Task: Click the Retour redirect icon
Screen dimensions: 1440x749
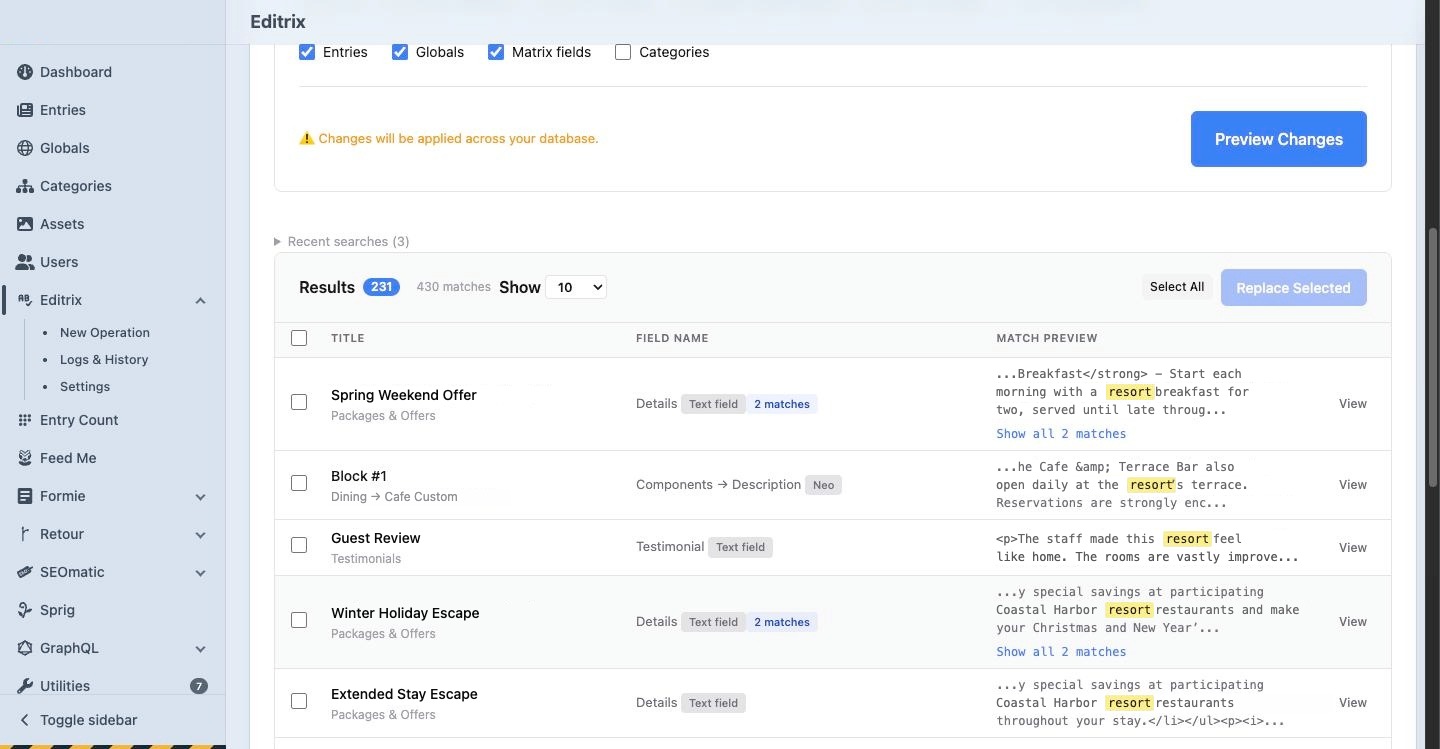Action: coord(25,534)
